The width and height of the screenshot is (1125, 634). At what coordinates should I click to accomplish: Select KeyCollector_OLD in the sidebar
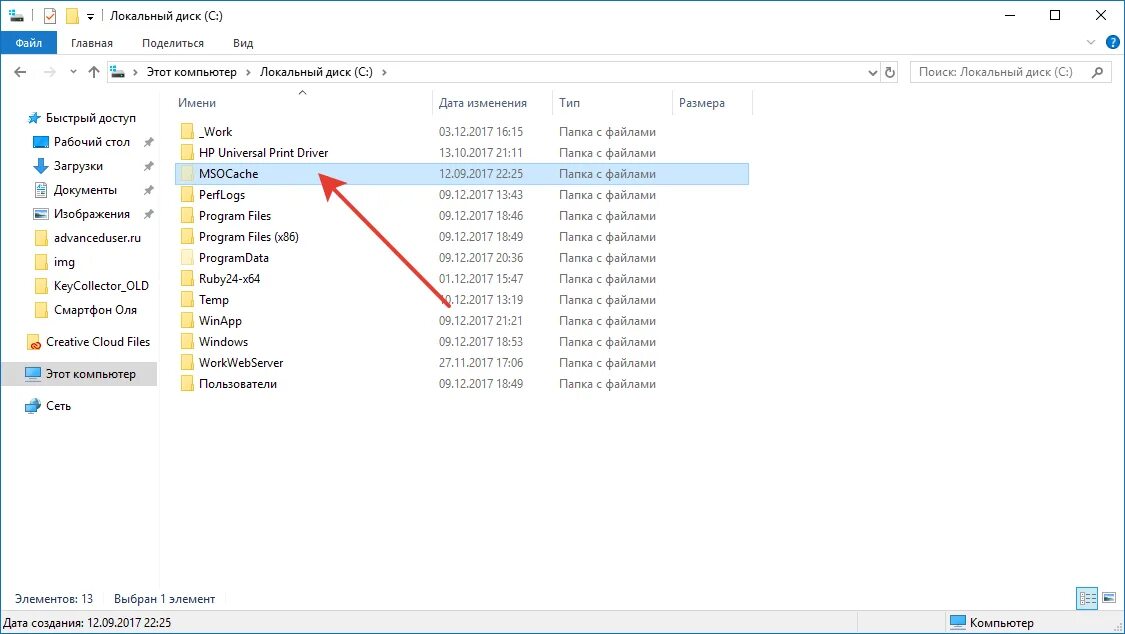coord(101,285)
